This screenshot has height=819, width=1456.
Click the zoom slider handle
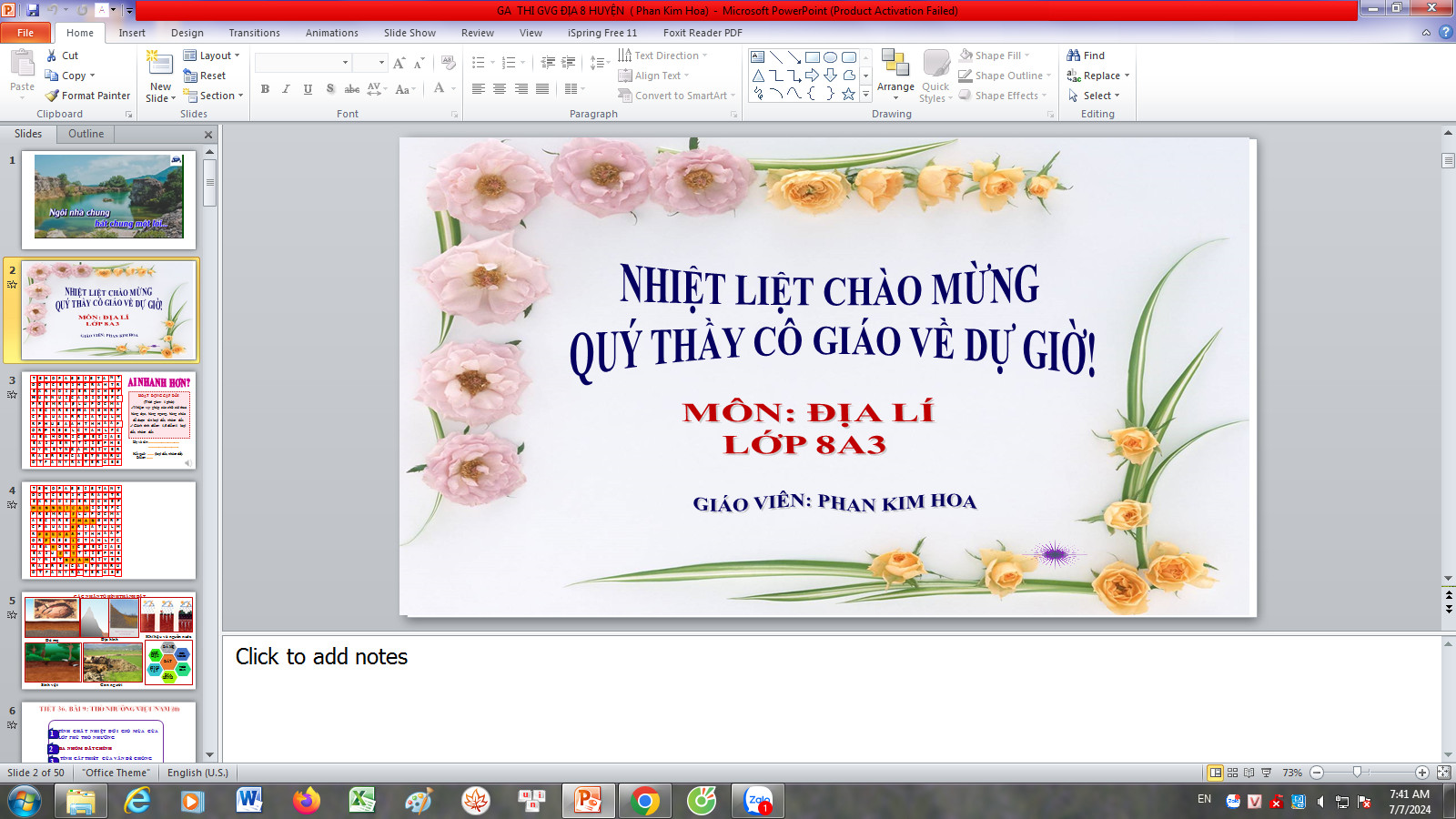click(1357, 772)
